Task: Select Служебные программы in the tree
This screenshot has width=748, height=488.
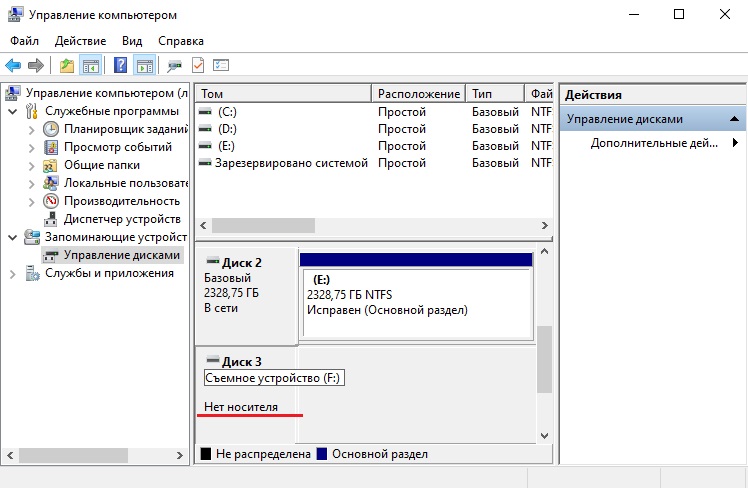Action: coord(112,111)
